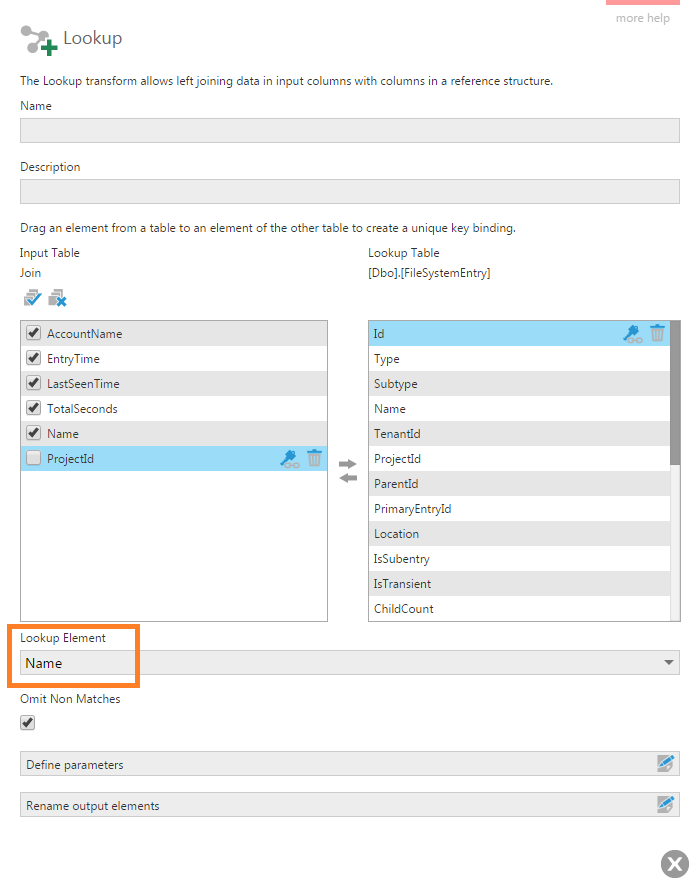Screen dimensions: 699x893
Task: Uncheck the LastSeenTime column checkbox
Action: 34,383
